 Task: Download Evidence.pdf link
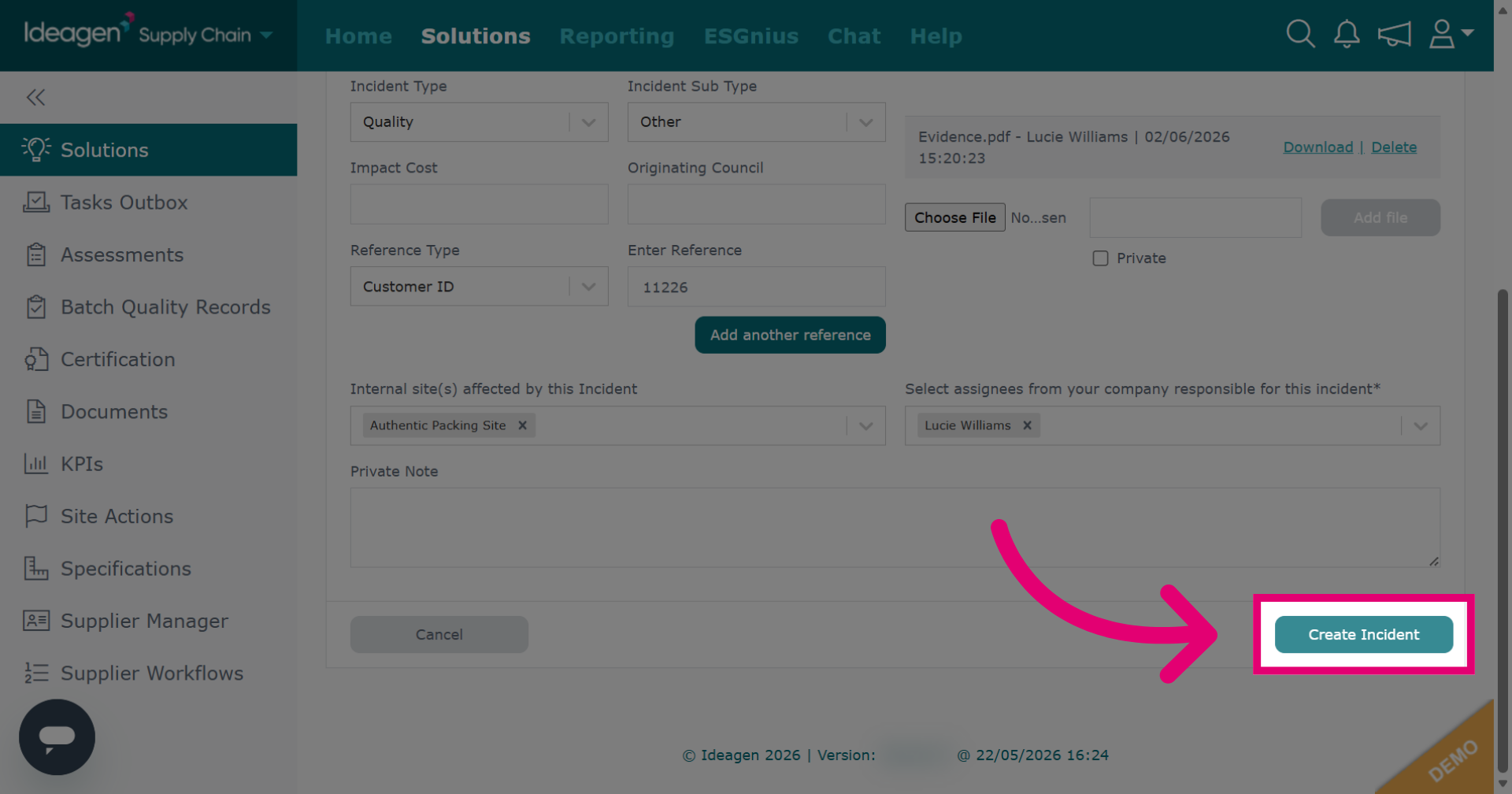click(1317, 147)
